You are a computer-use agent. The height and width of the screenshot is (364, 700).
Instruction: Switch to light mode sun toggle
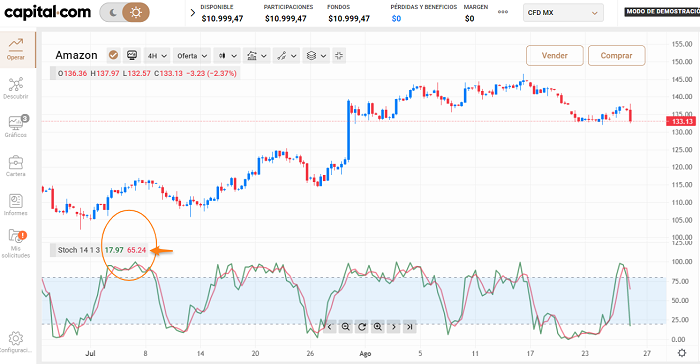tap(135, 13)
